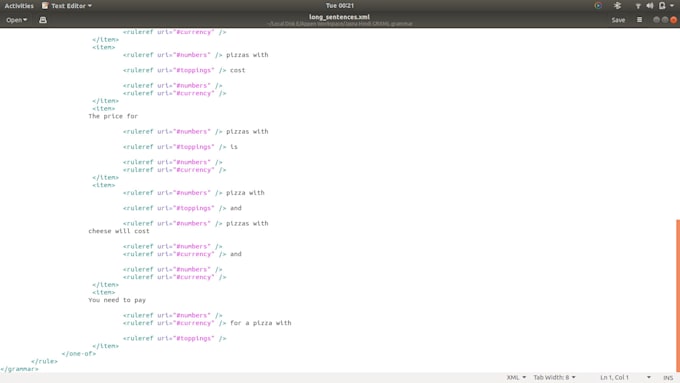This screenshot has width=680, height=383.
Task: Click the text 'for a pizza with'
Action: (x=261, y=323)
